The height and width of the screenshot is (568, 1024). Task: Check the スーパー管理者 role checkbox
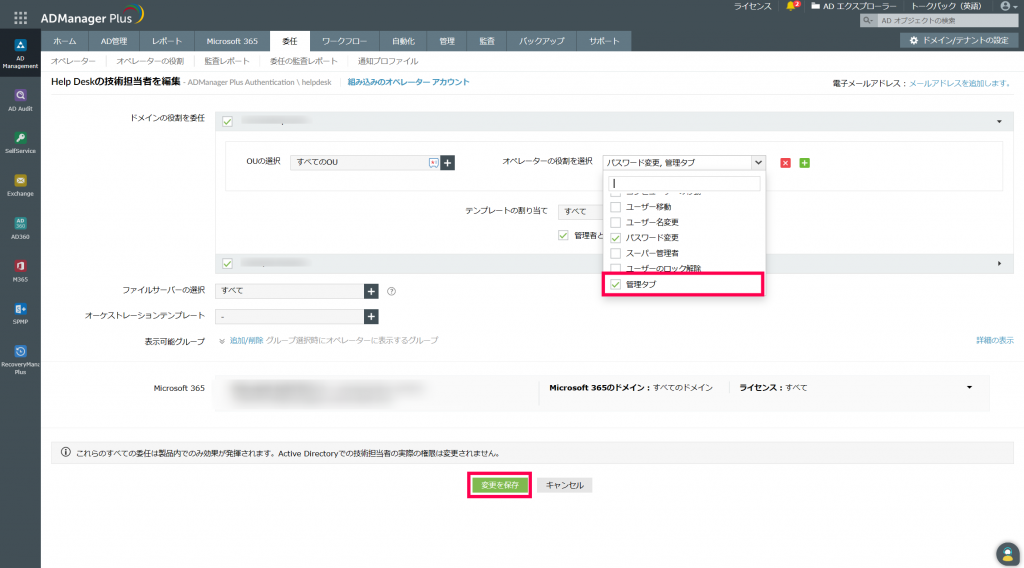pos(615,253)
